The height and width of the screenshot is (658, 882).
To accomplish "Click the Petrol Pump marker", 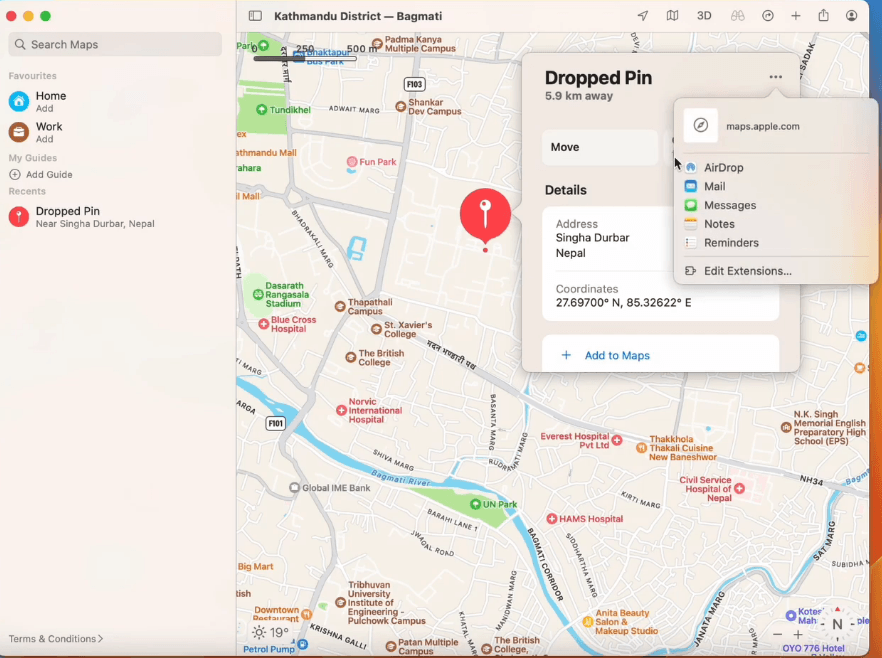I will pyautogui.click(x=303, y=644).
